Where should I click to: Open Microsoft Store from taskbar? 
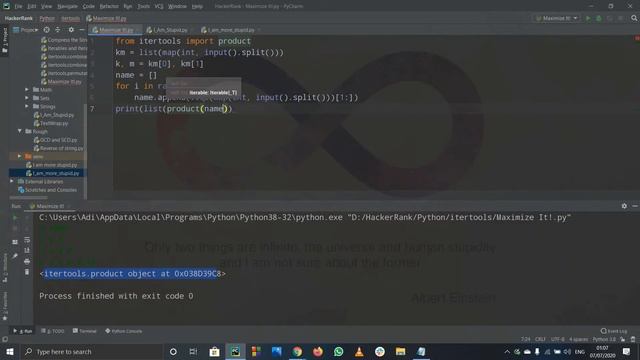[214, 351]
